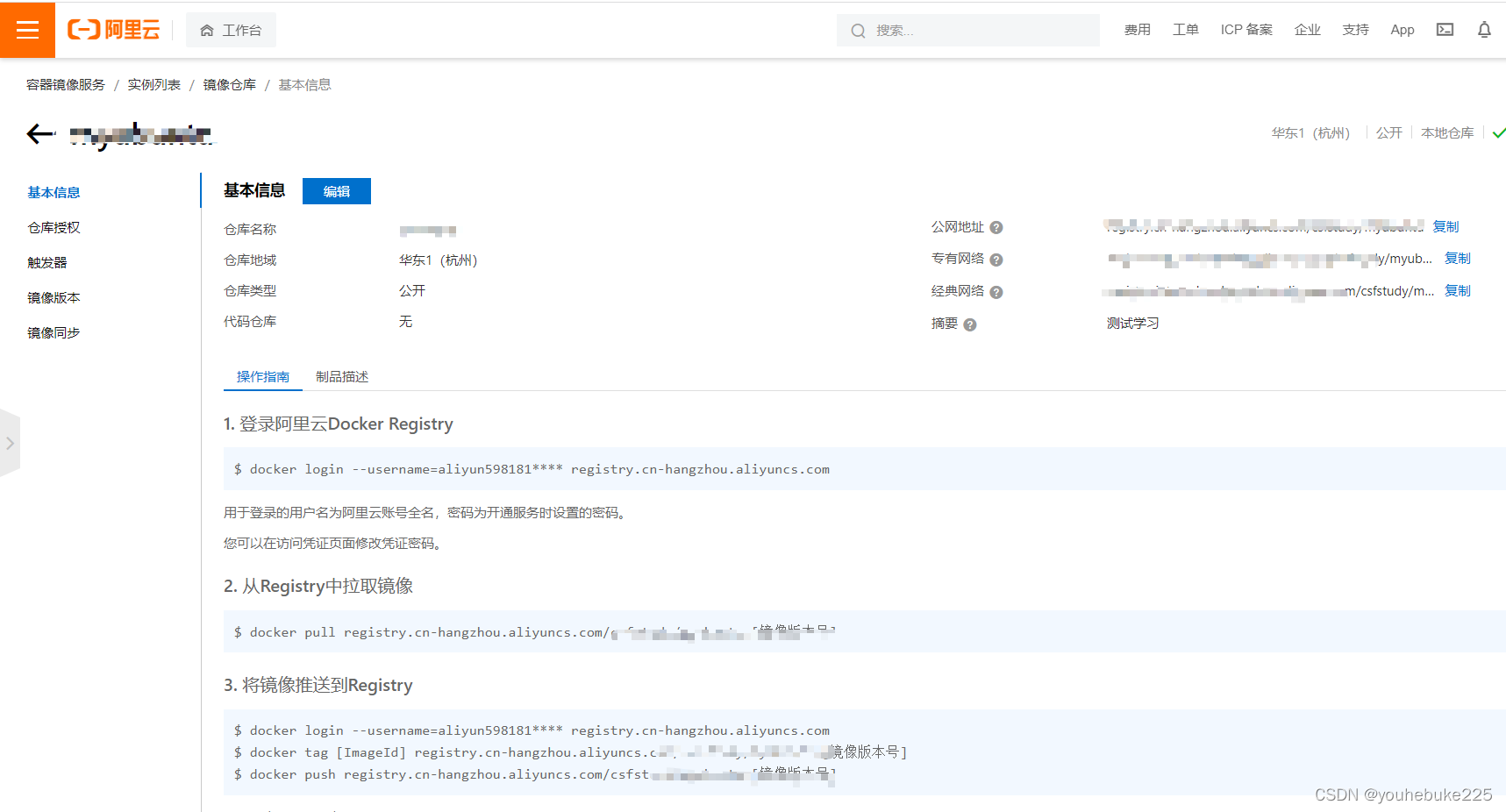Click help icon next to 公网地址
Viewport: 1506px width, 812px height.
(996, 228)
